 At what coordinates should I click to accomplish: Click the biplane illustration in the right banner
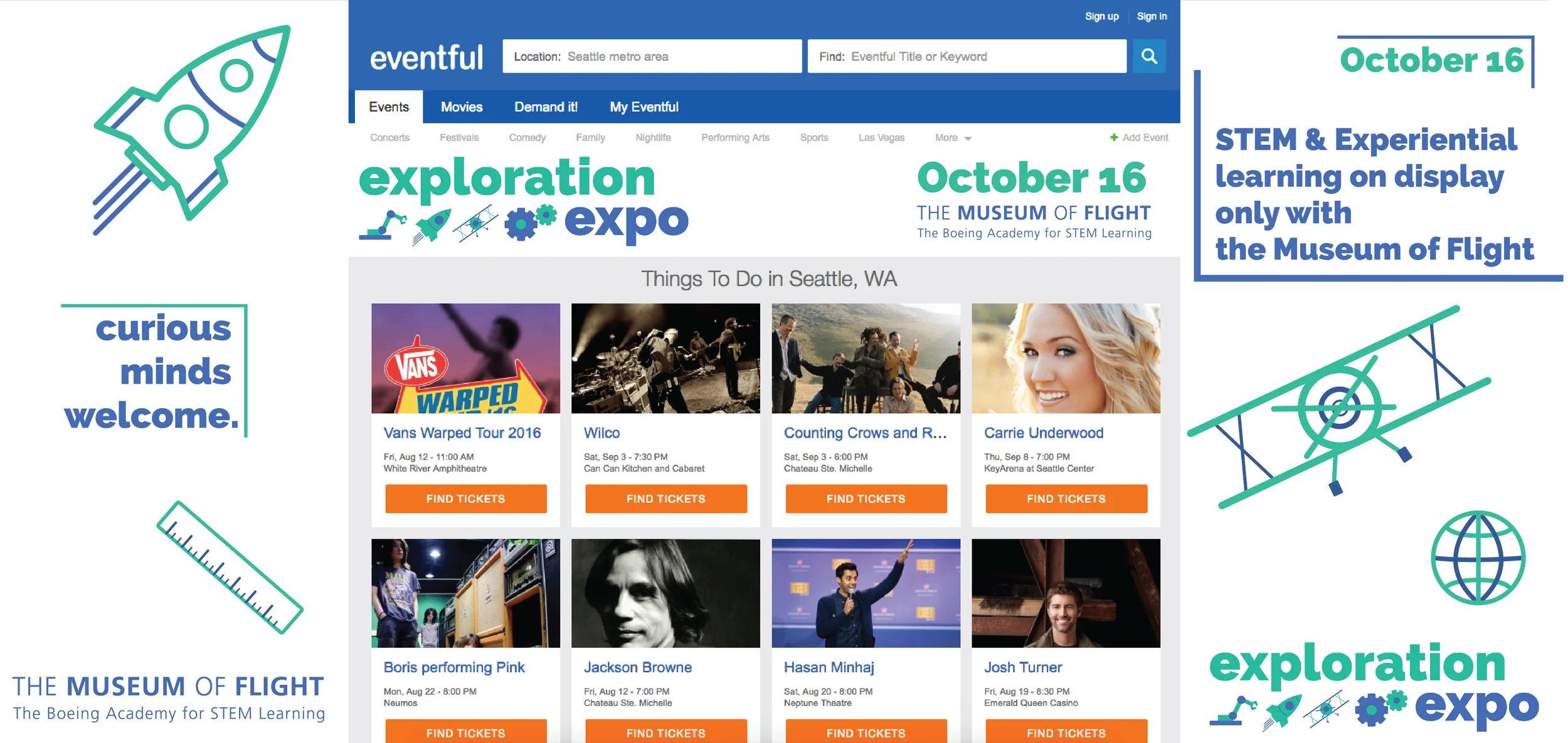[x=1339, y=406]
